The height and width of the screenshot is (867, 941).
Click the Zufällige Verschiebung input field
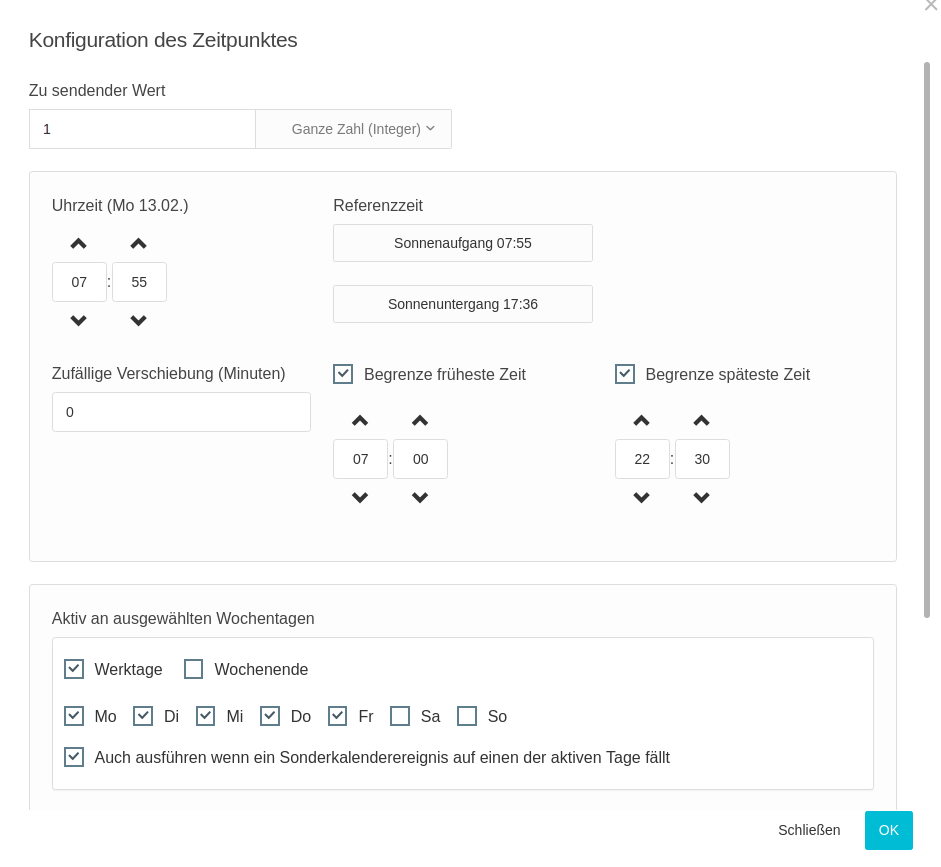(181, 412)
